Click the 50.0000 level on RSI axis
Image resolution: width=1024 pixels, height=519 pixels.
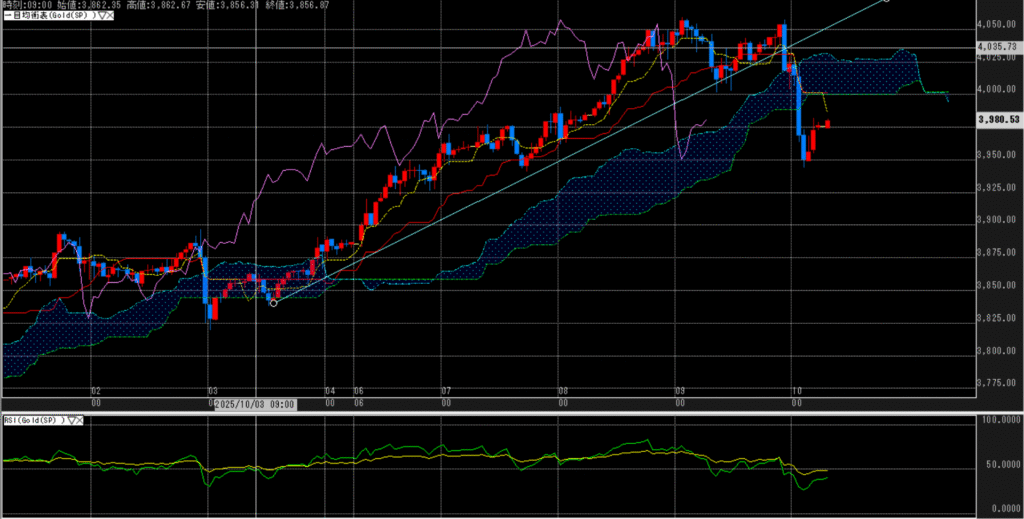point(1000,465)
